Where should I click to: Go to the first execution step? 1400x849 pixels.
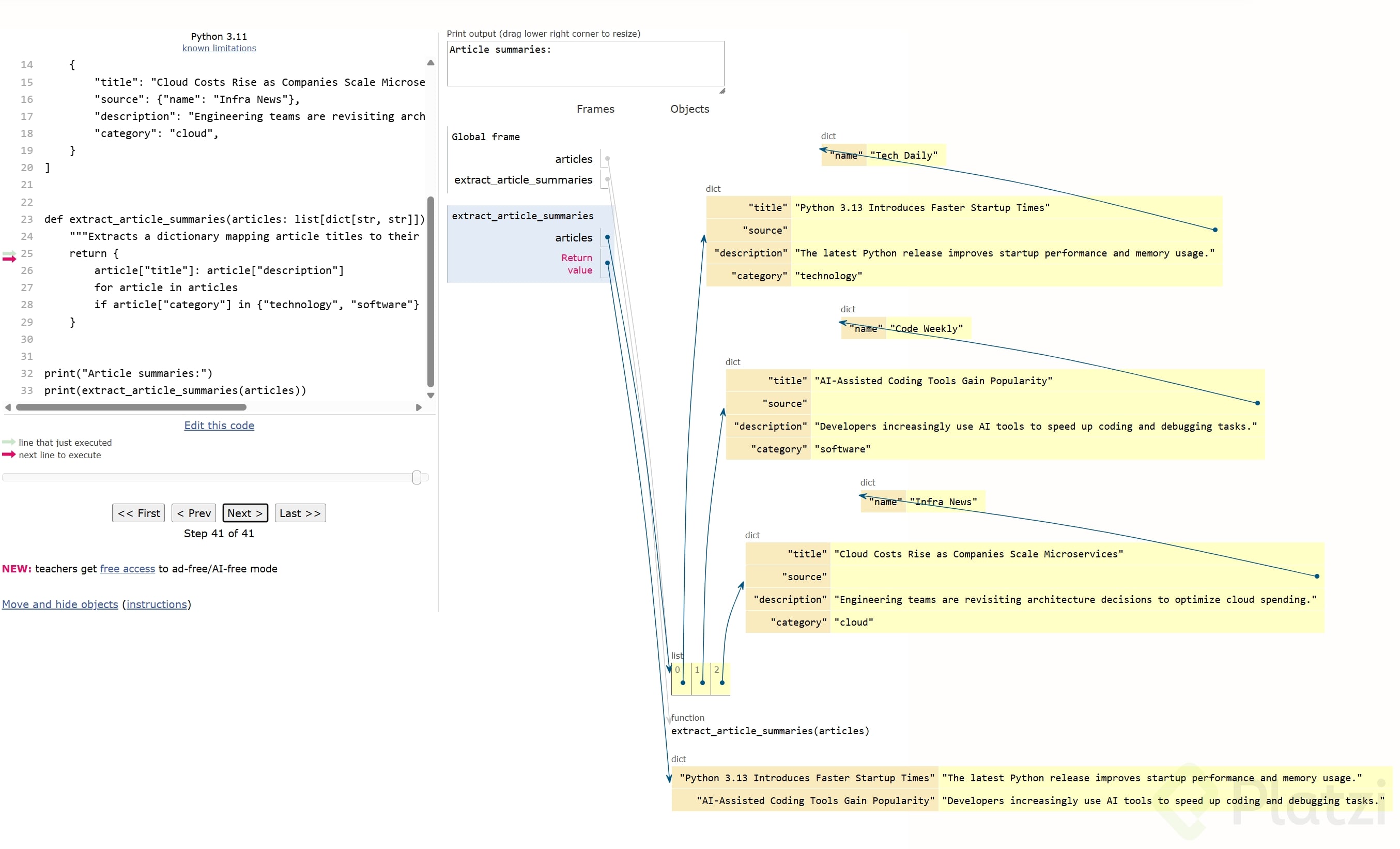(139, 513)
